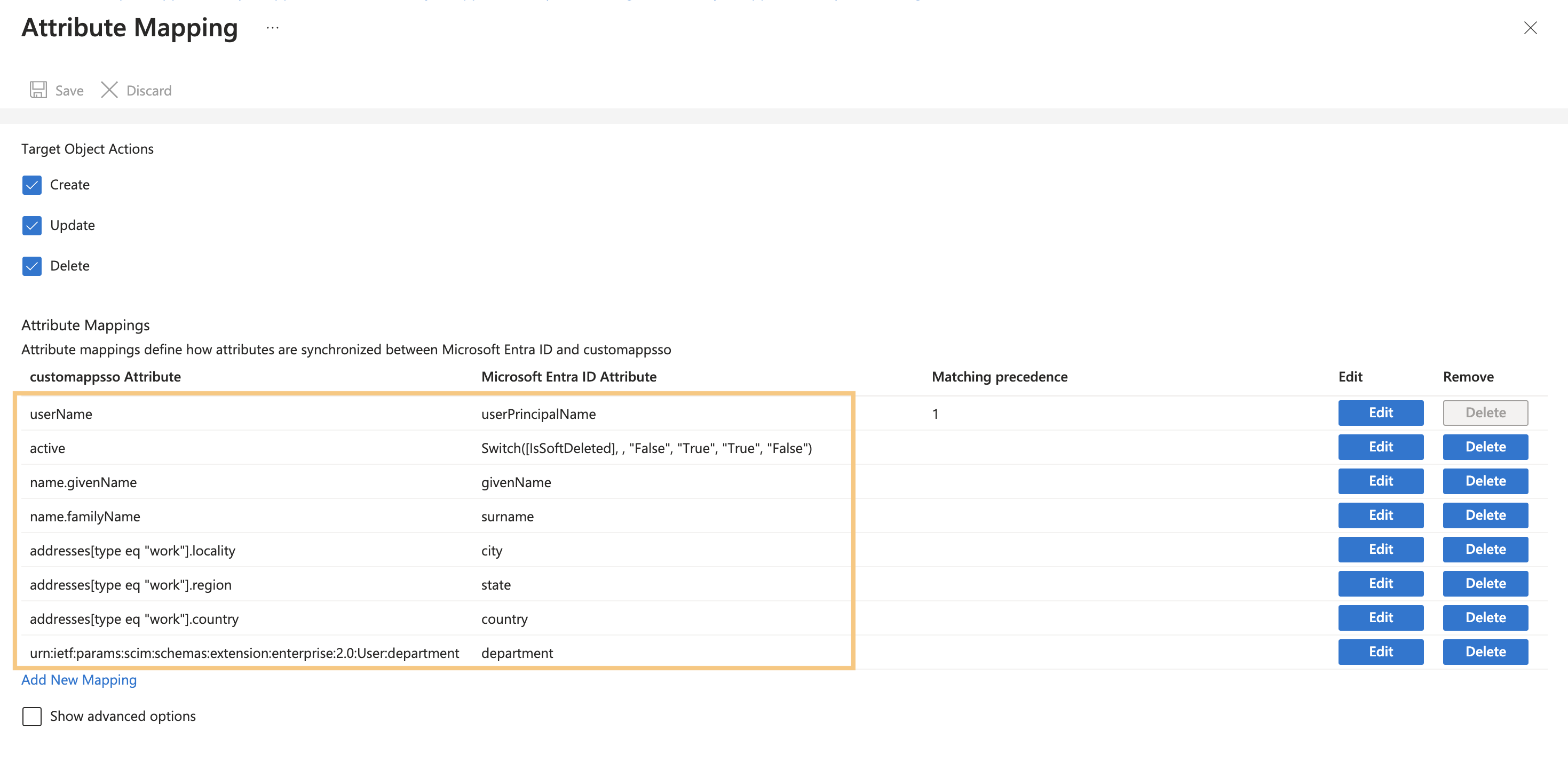Open the more options ellipsis menu
This screenshot has width=1568, height=778.
point(272,27)
